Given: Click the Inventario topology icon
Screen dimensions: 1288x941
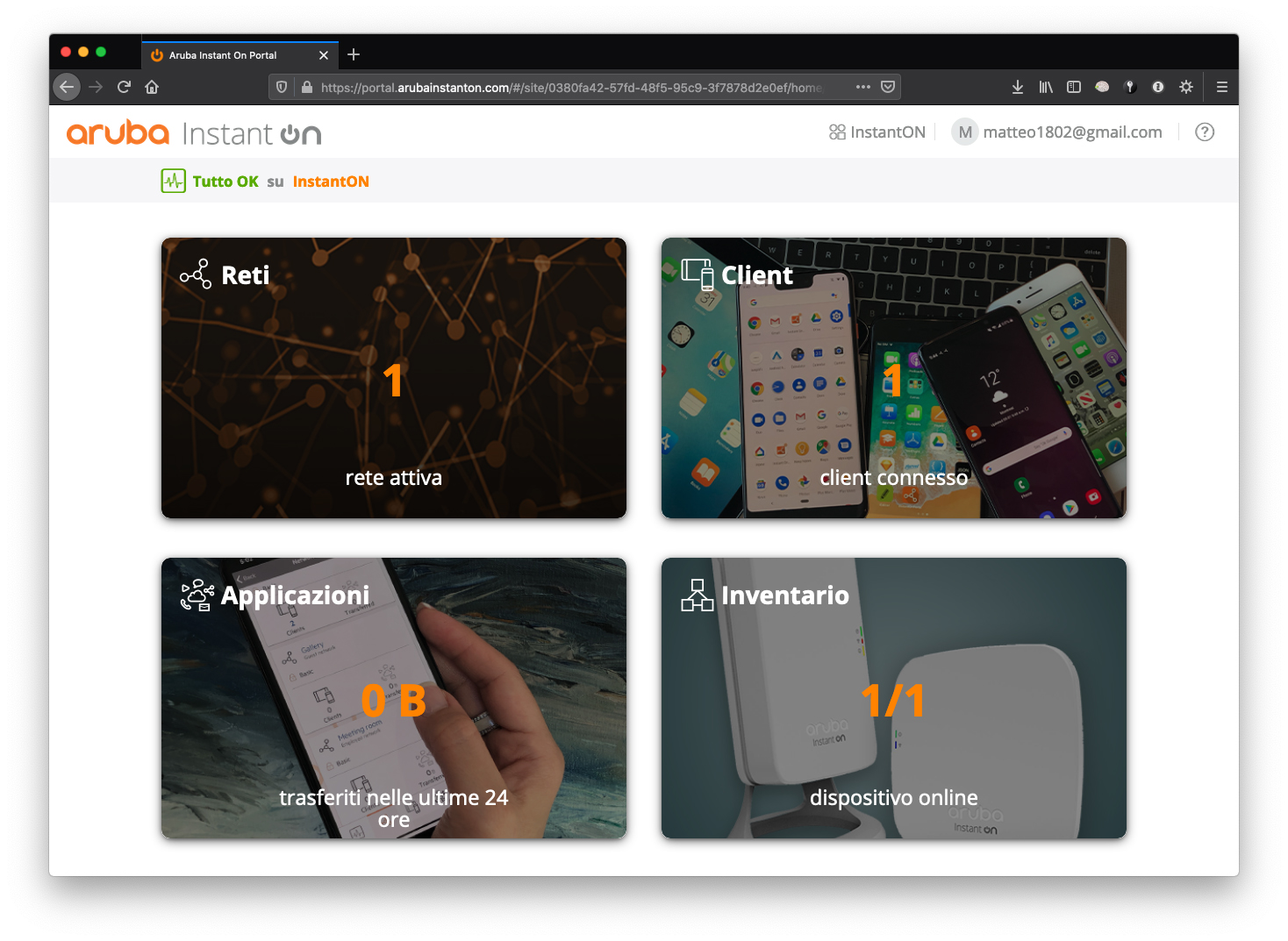Looking at the screenshot, I should pos(698,595).
